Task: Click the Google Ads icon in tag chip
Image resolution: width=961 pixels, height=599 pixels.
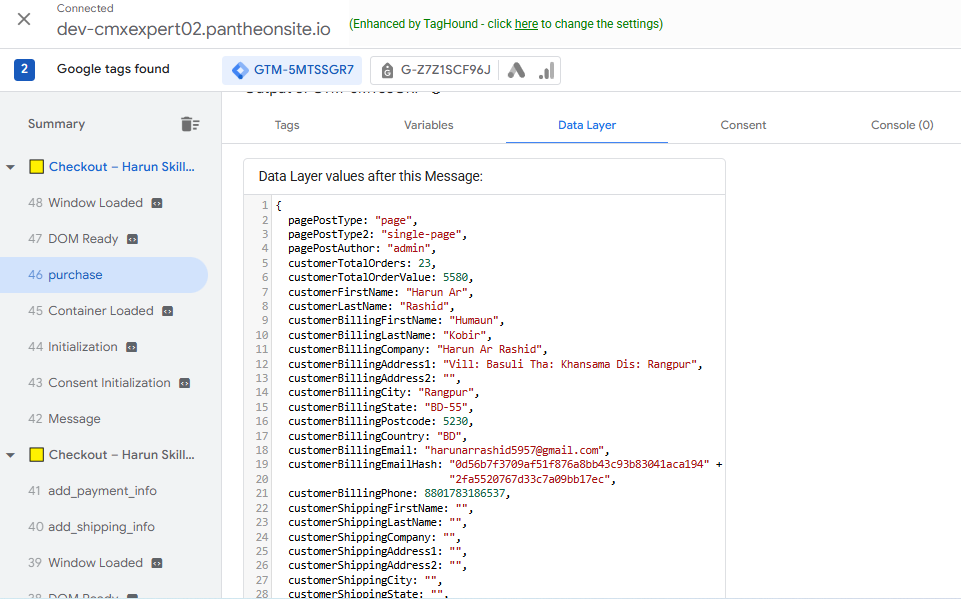Action: (517, 71)
